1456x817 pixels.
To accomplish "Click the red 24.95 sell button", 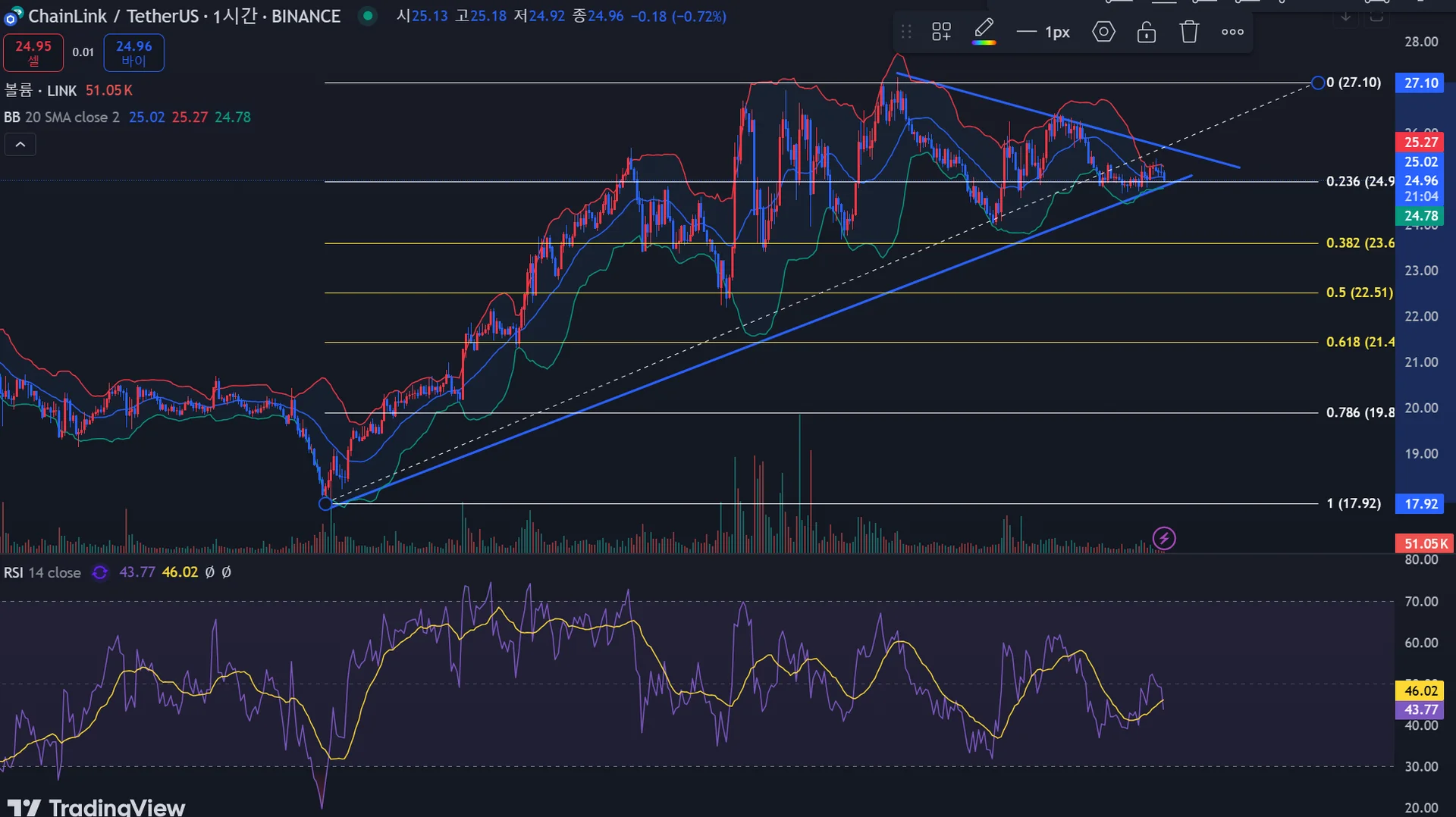I will 33,52.
